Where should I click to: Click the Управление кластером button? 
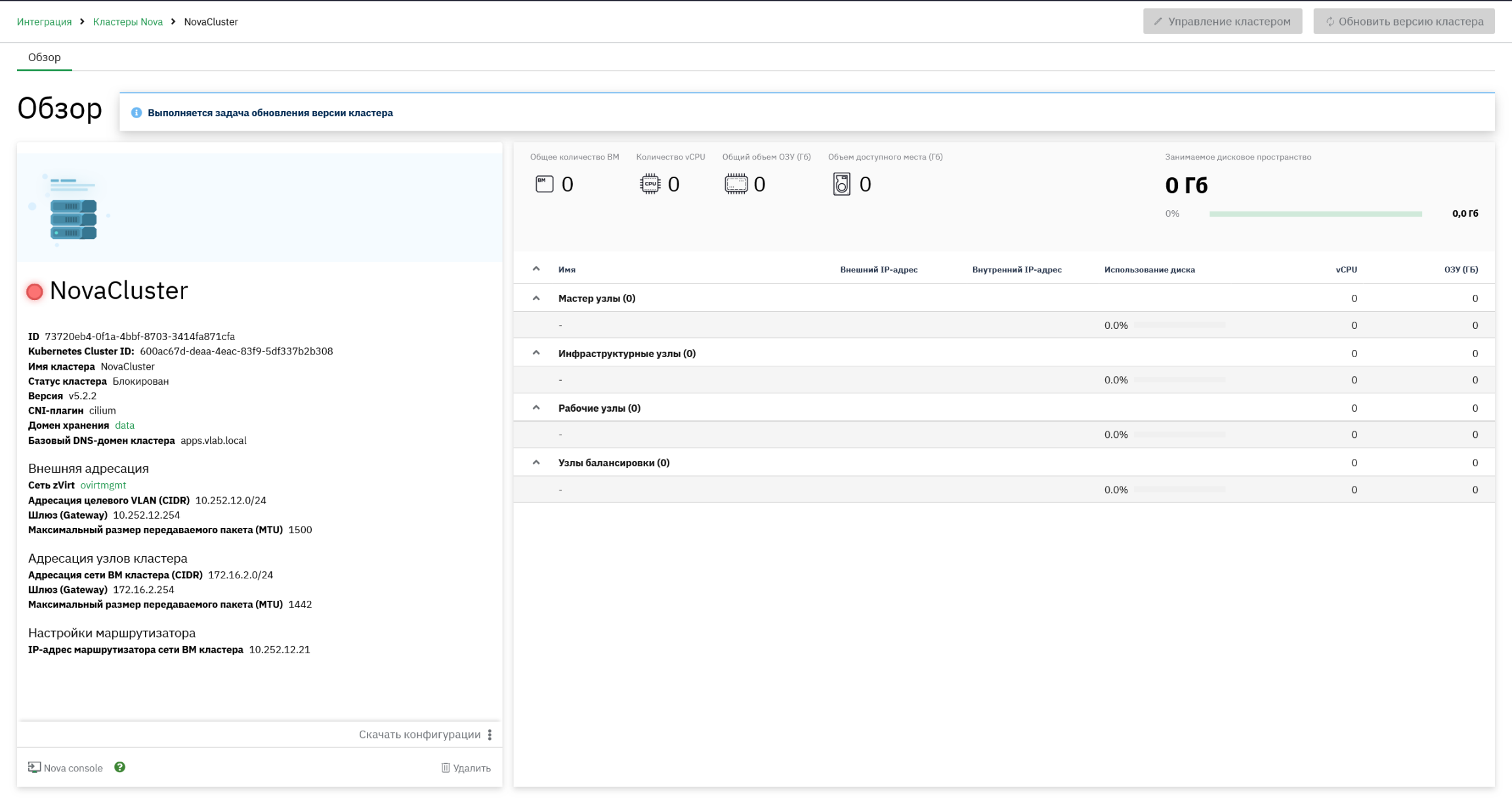tap(1223, 21)
